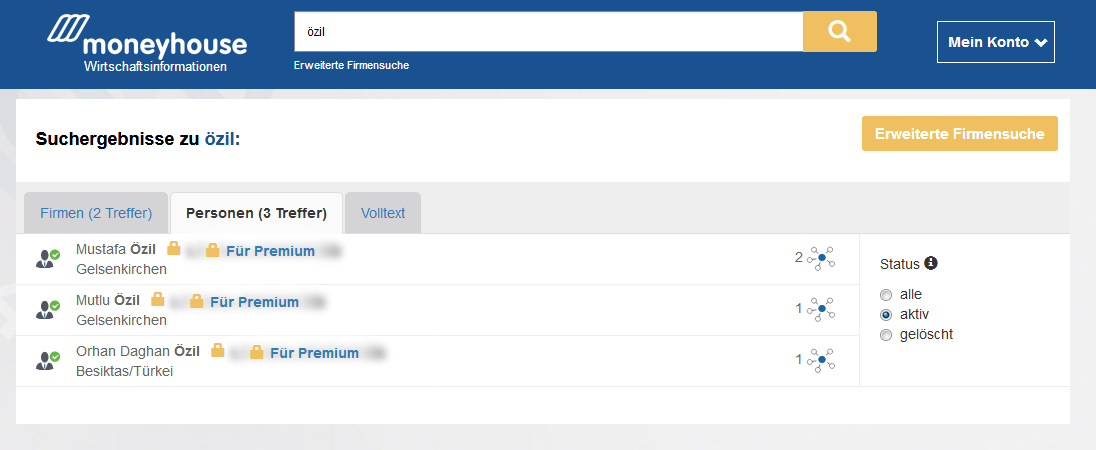Click the padlock icon next to Mustafa Özil

pos(173,249)
